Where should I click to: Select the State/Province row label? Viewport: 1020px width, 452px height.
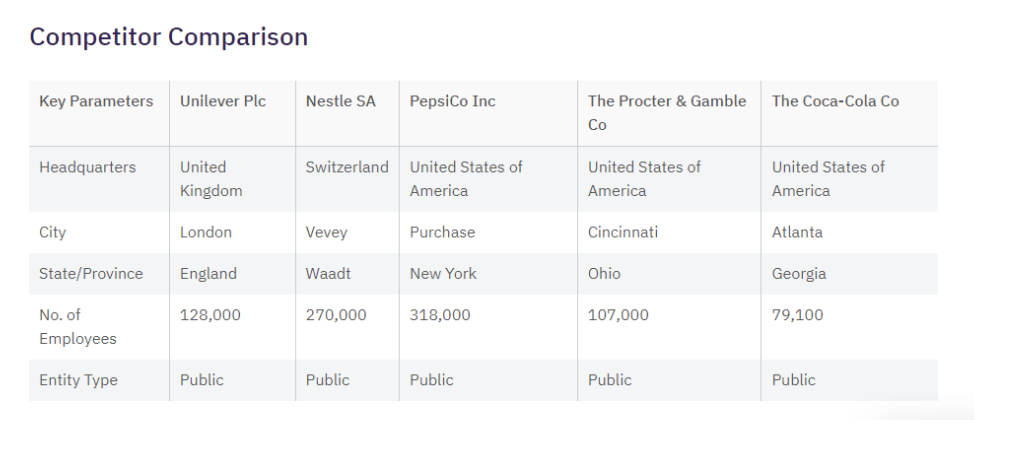tap(91, 273)
